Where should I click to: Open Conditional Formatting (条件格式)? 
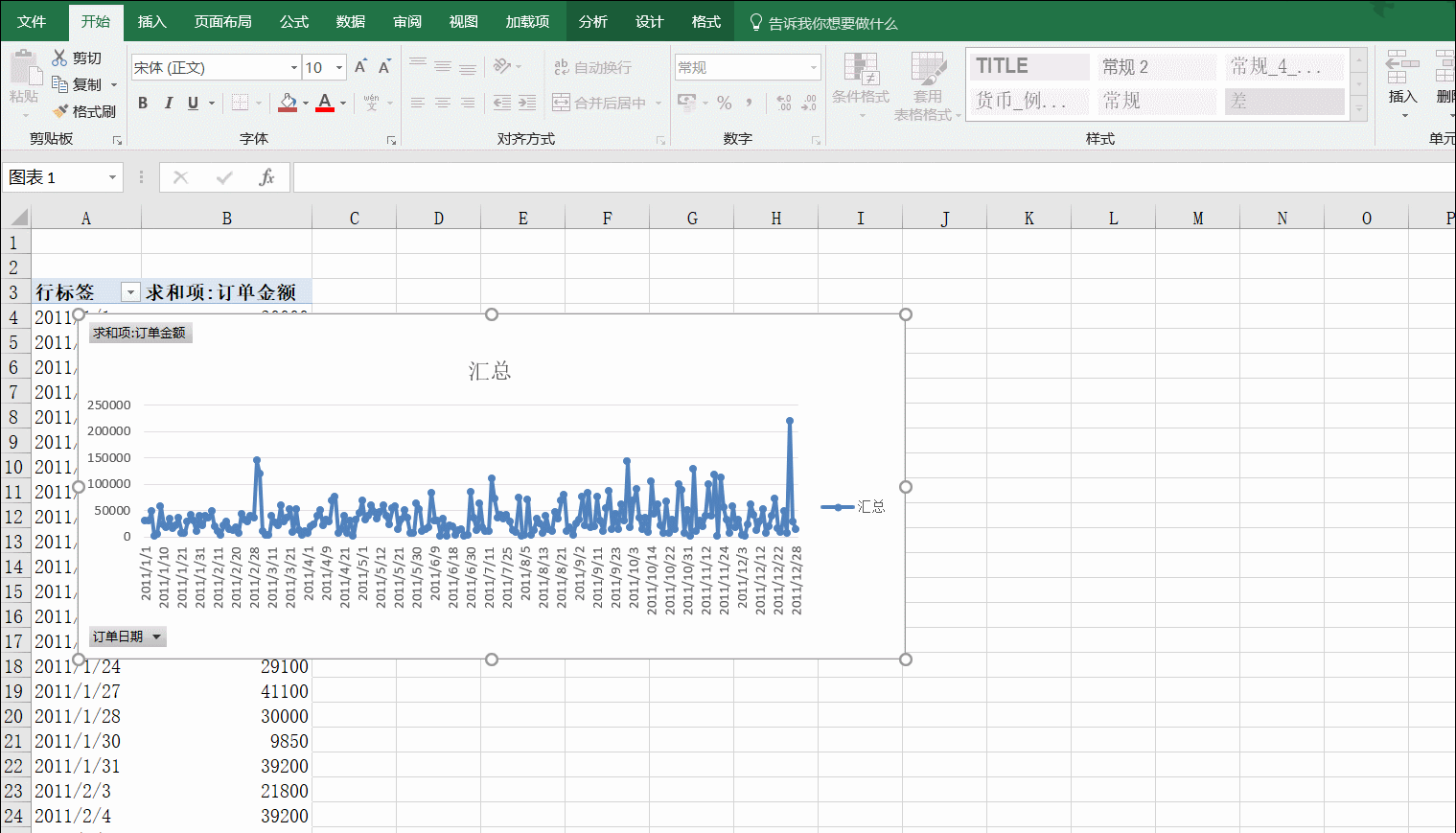coord(861,84)
